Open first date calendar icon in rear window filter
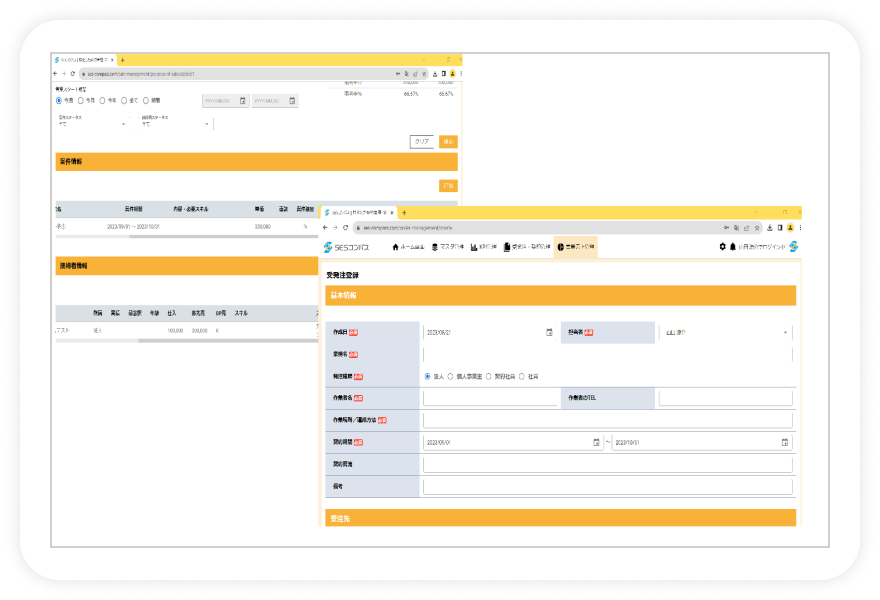880x600 pixels. [x=242, y=100]
